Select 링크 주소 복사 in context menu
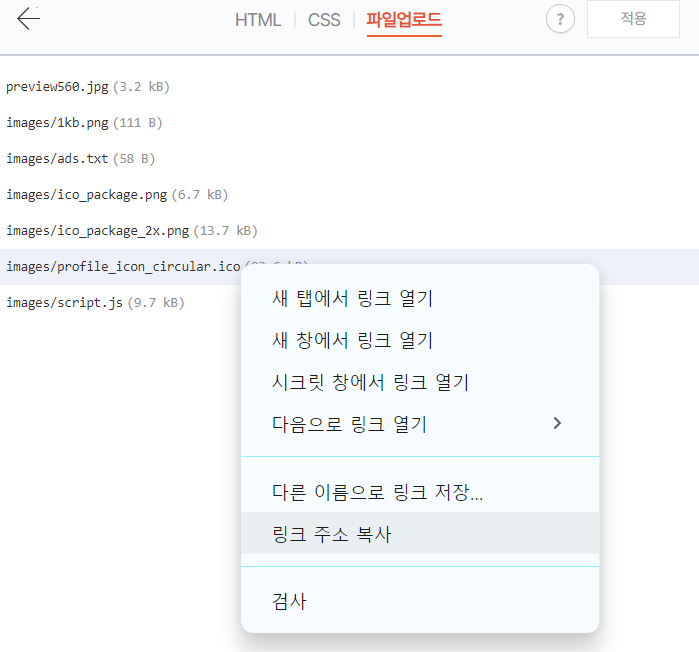699x652 pixels. [x=420, y=533]
